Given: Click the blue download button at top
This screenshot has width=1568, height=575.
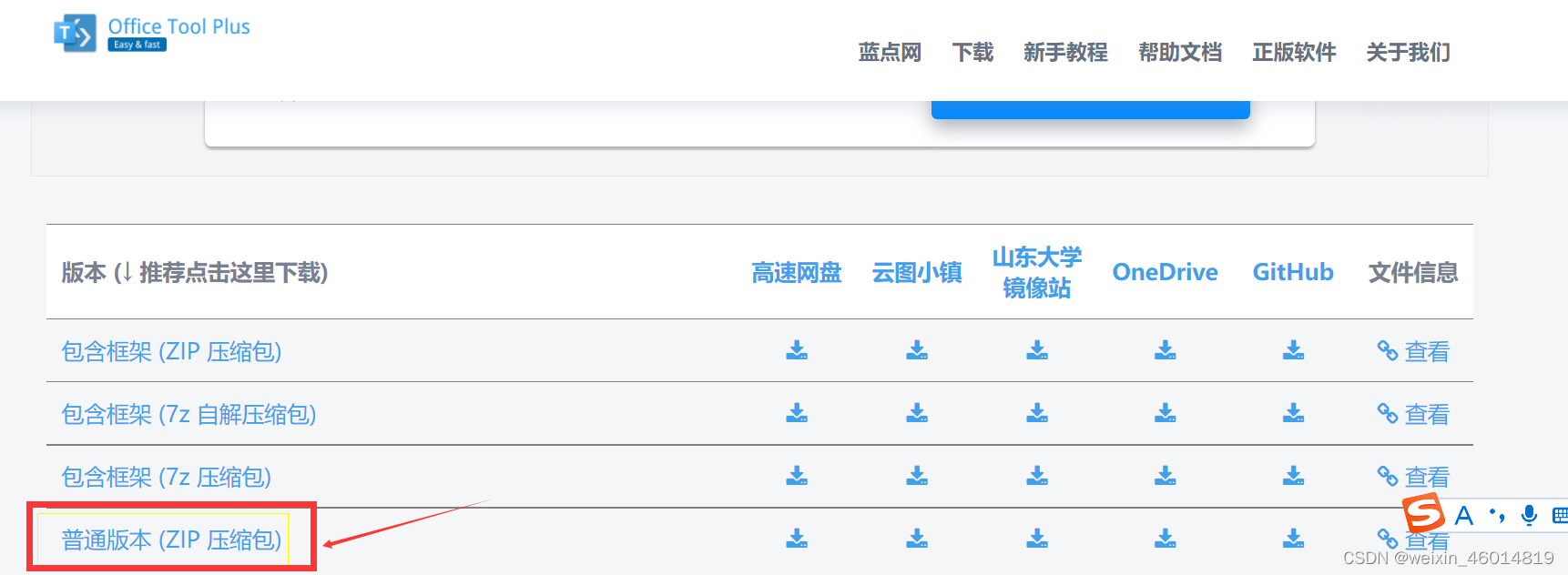Looking at the screenshot, I should tap(1090, 102).
